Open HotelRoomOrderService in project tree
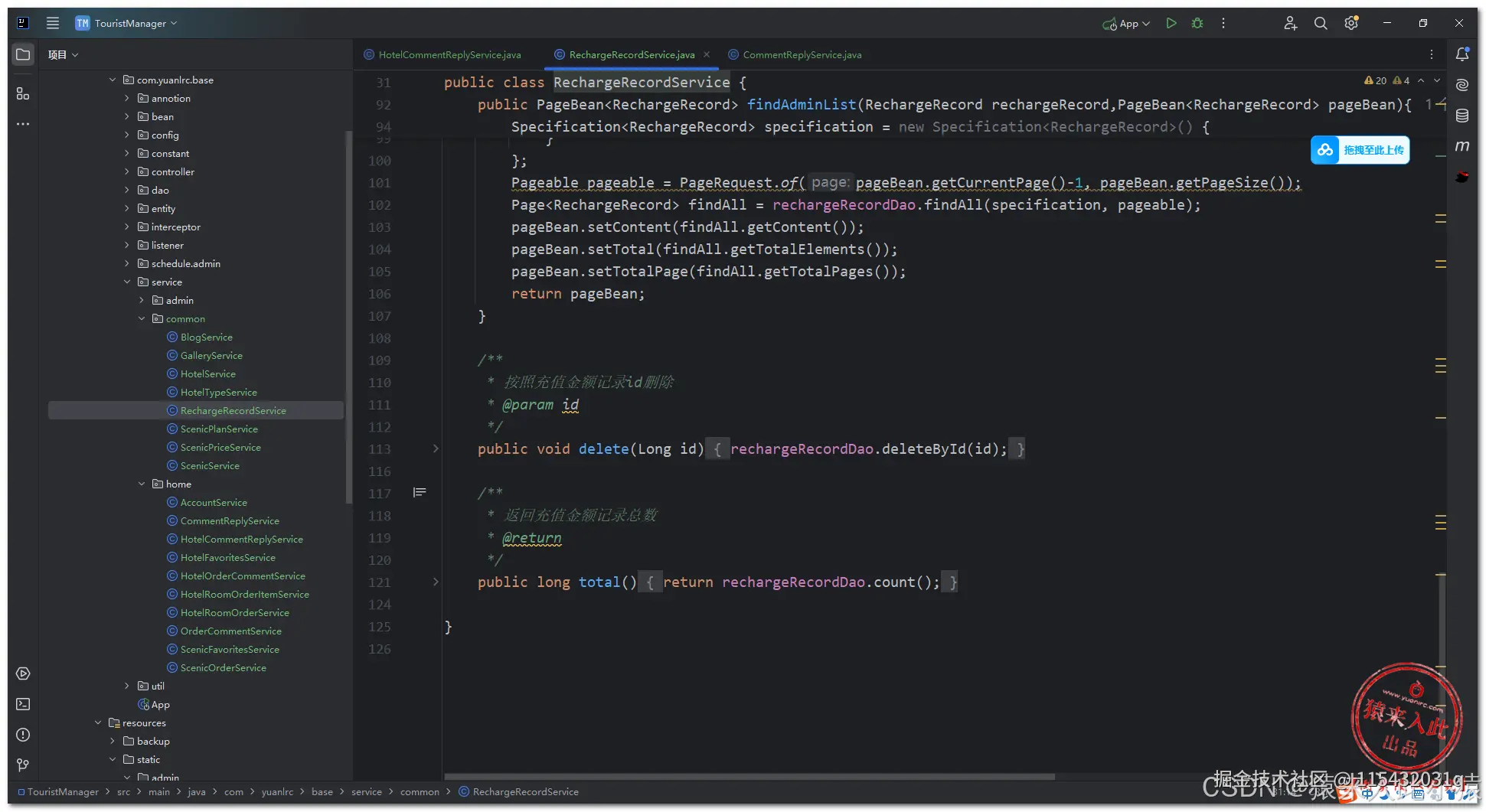 234,612
